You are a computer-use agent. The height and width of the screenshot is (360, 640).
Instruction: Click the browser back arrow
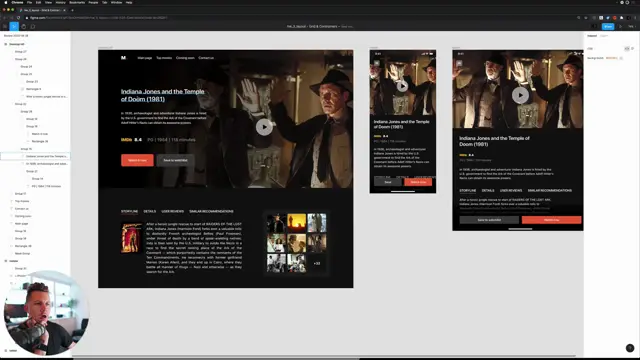(4, 18)
